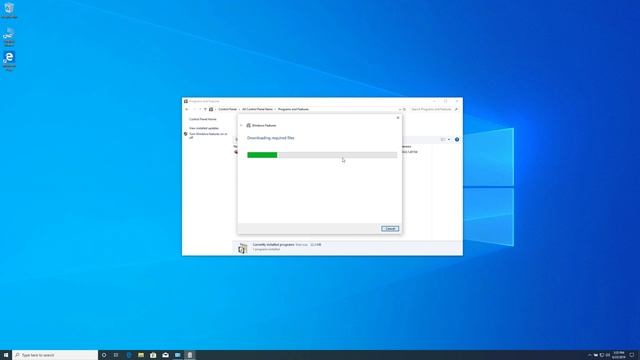Click the Programs and Features help icon
This screenshot has width=640, height=360.
(x=457, y=140)
